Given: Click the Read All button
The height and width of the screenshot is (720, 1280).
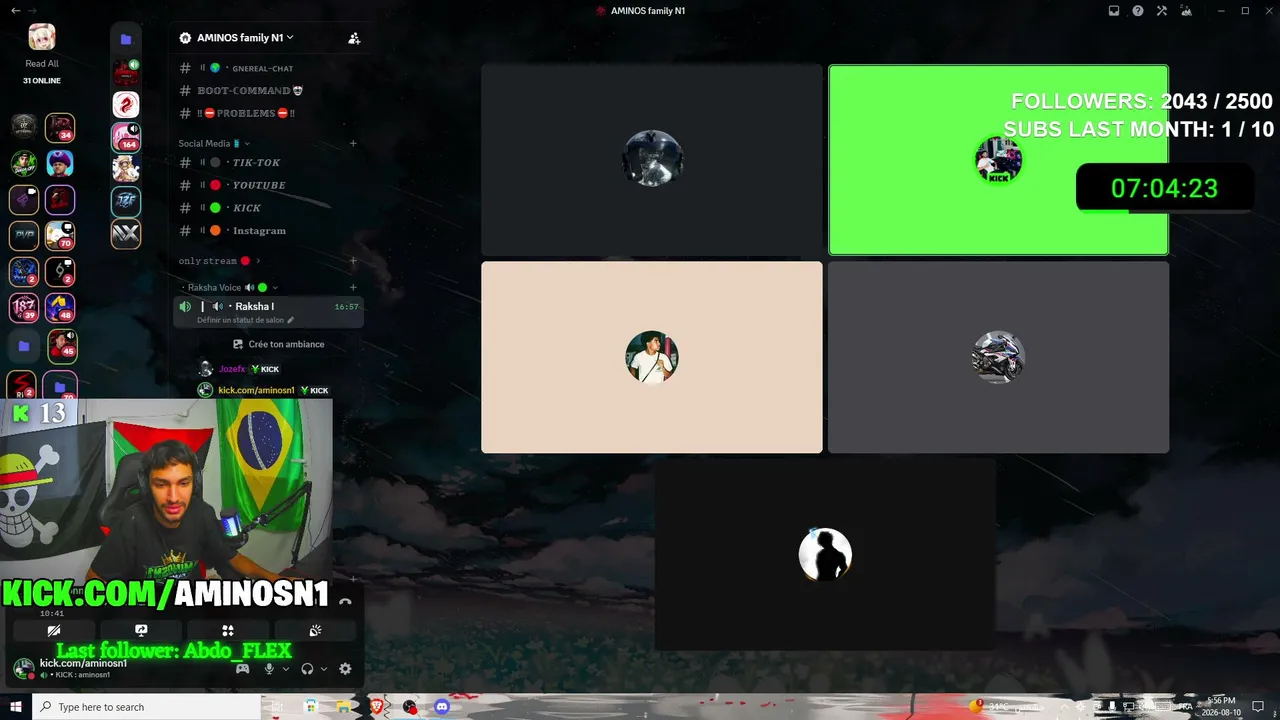Looking at the screenshot, I should click(x=42, y=64).
